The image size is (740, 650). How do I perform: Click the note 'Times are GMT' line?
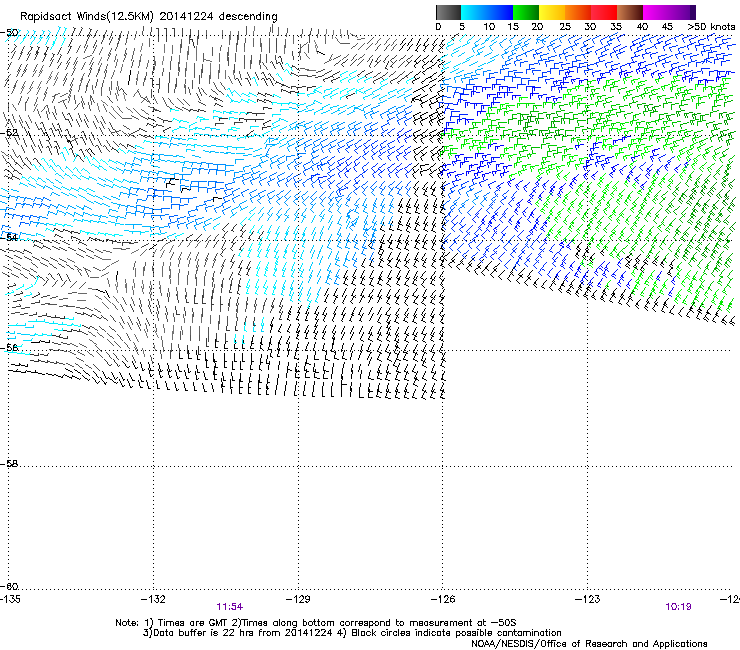(x=316, y=623)
